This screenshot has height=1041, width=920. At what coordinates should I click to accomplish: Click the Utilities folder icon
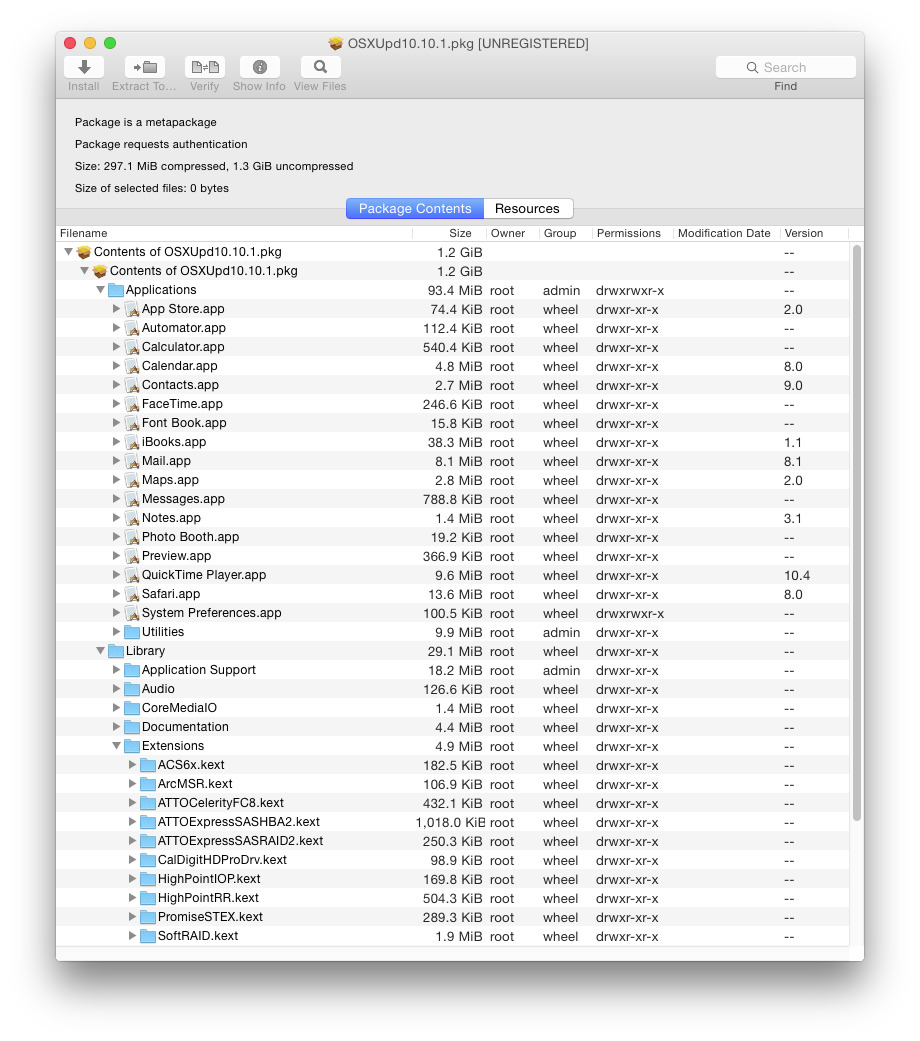pos(132,632)
